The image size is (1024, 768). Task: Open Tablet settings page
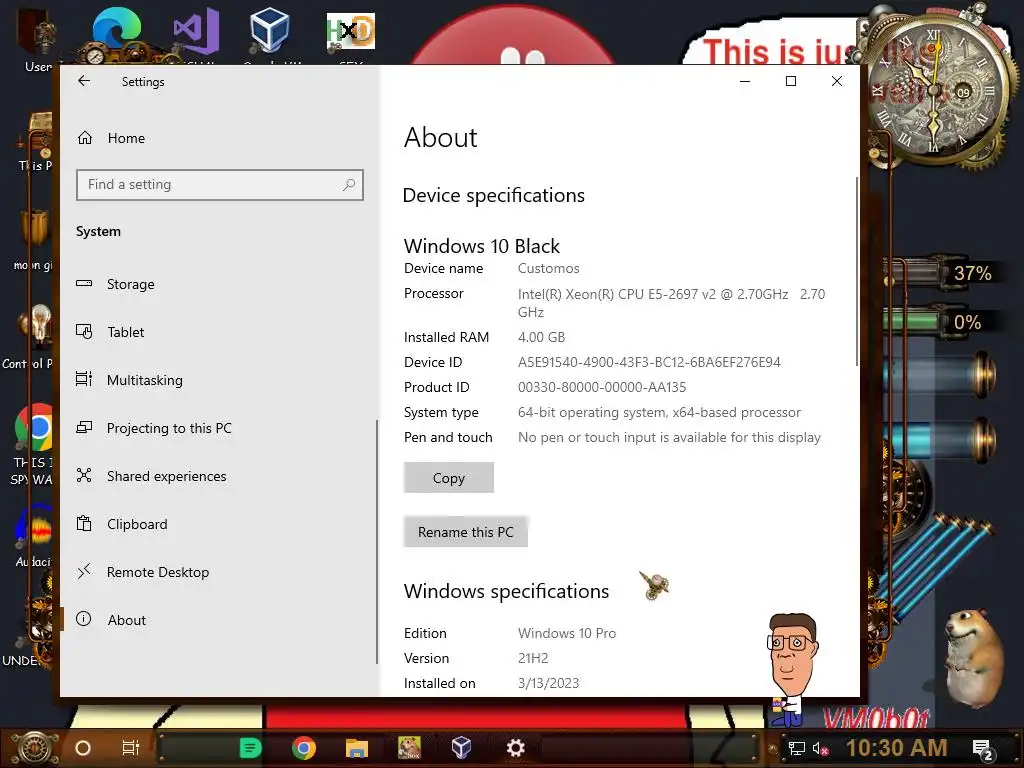pyautogui.click(x=219, y=332)
